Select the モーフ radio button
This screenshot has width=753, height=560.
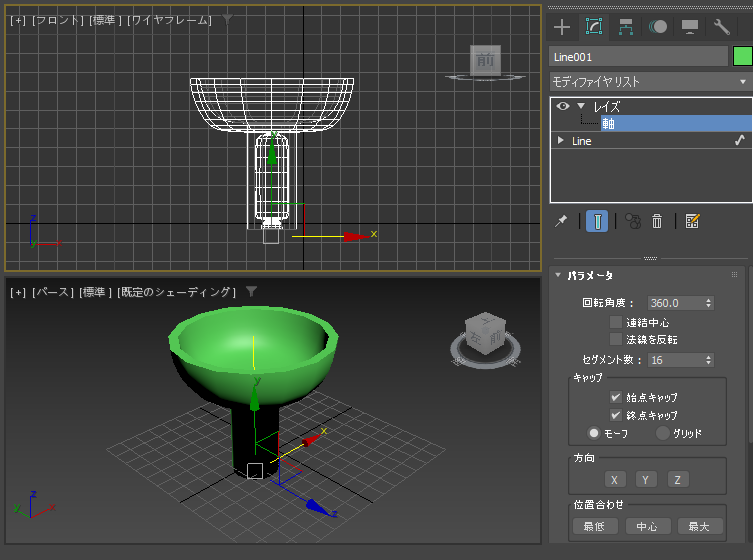click(594, 433)
